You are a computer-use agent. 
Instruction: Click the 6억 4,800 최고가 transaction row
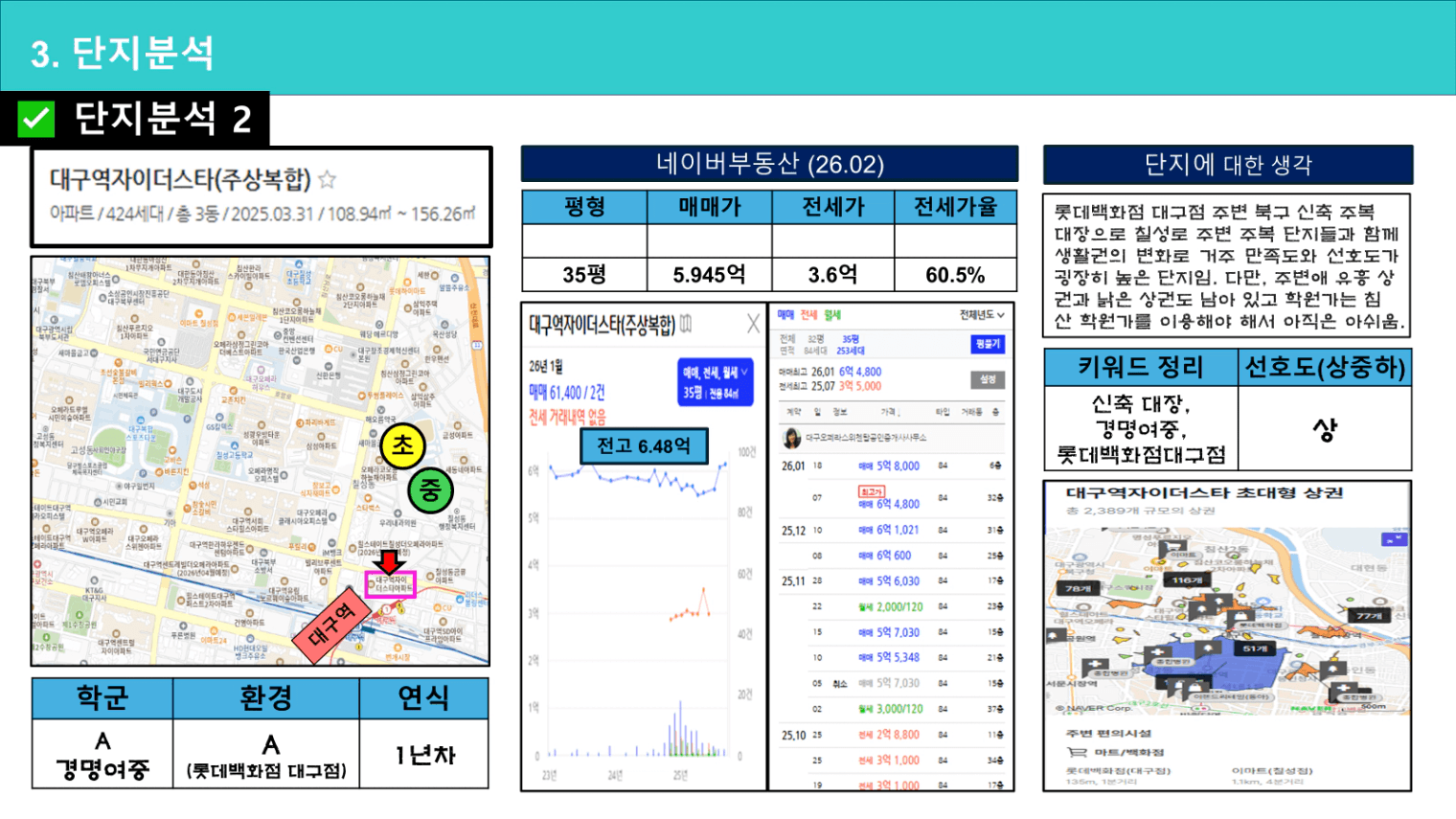[x=889, y=503]
